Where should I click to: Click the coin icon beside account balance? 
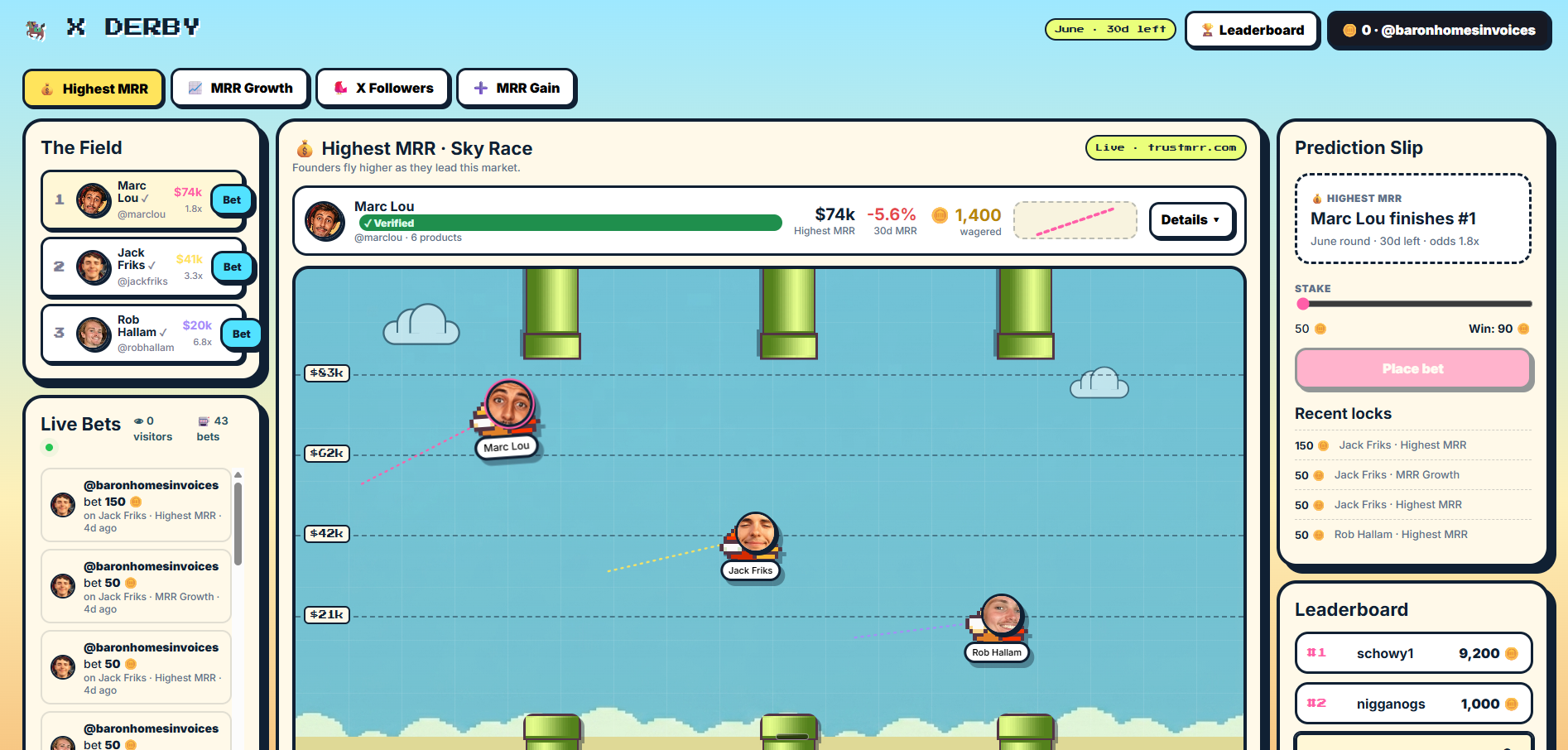(1349, 30)
